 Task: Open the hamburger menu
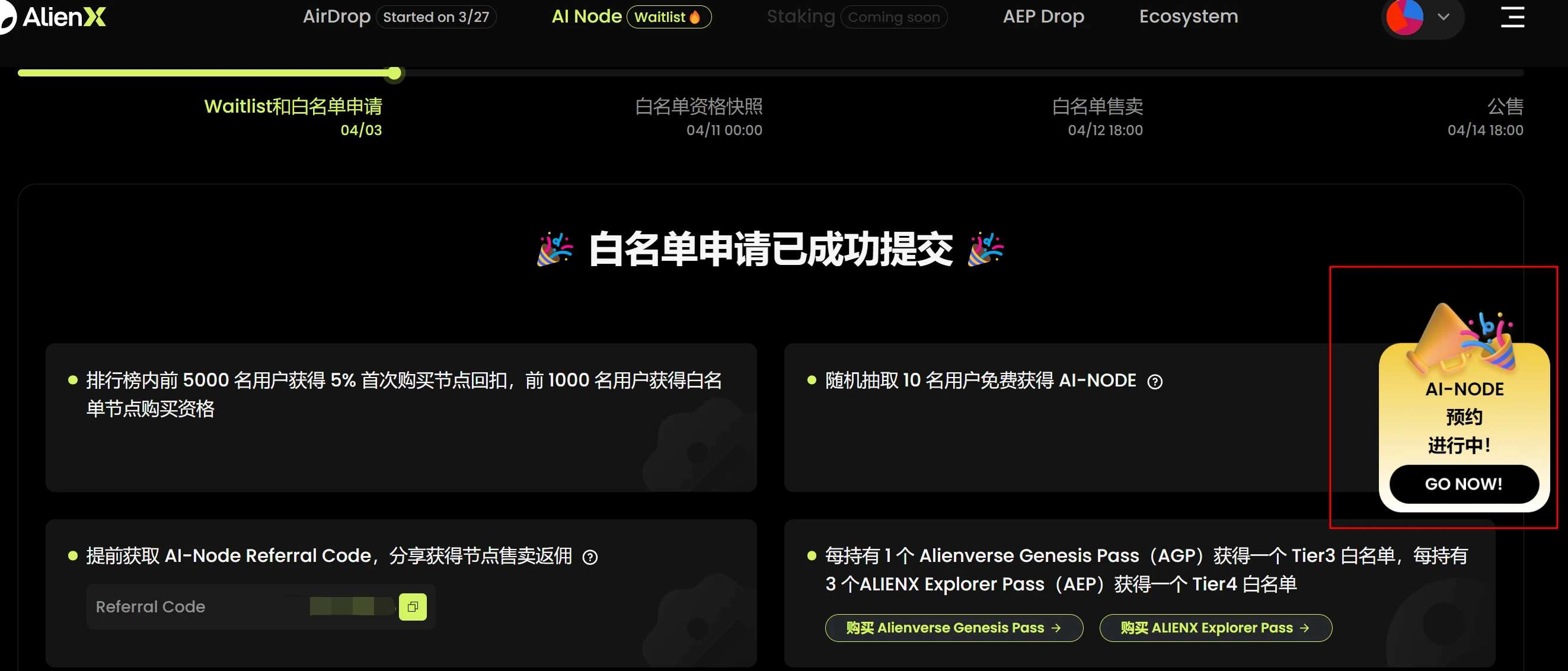click(1514, 18)
